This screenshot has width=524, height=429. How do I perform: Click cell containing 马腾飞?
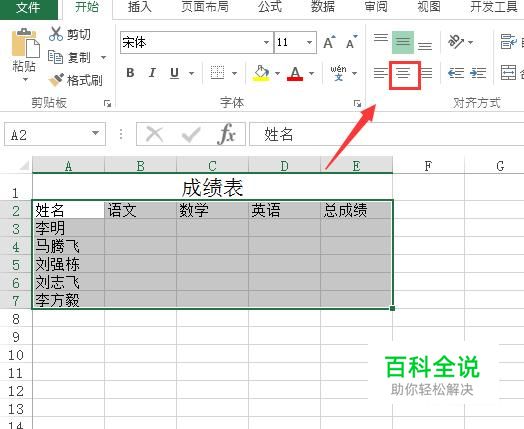pyautogui.click(x=69, y=246)
